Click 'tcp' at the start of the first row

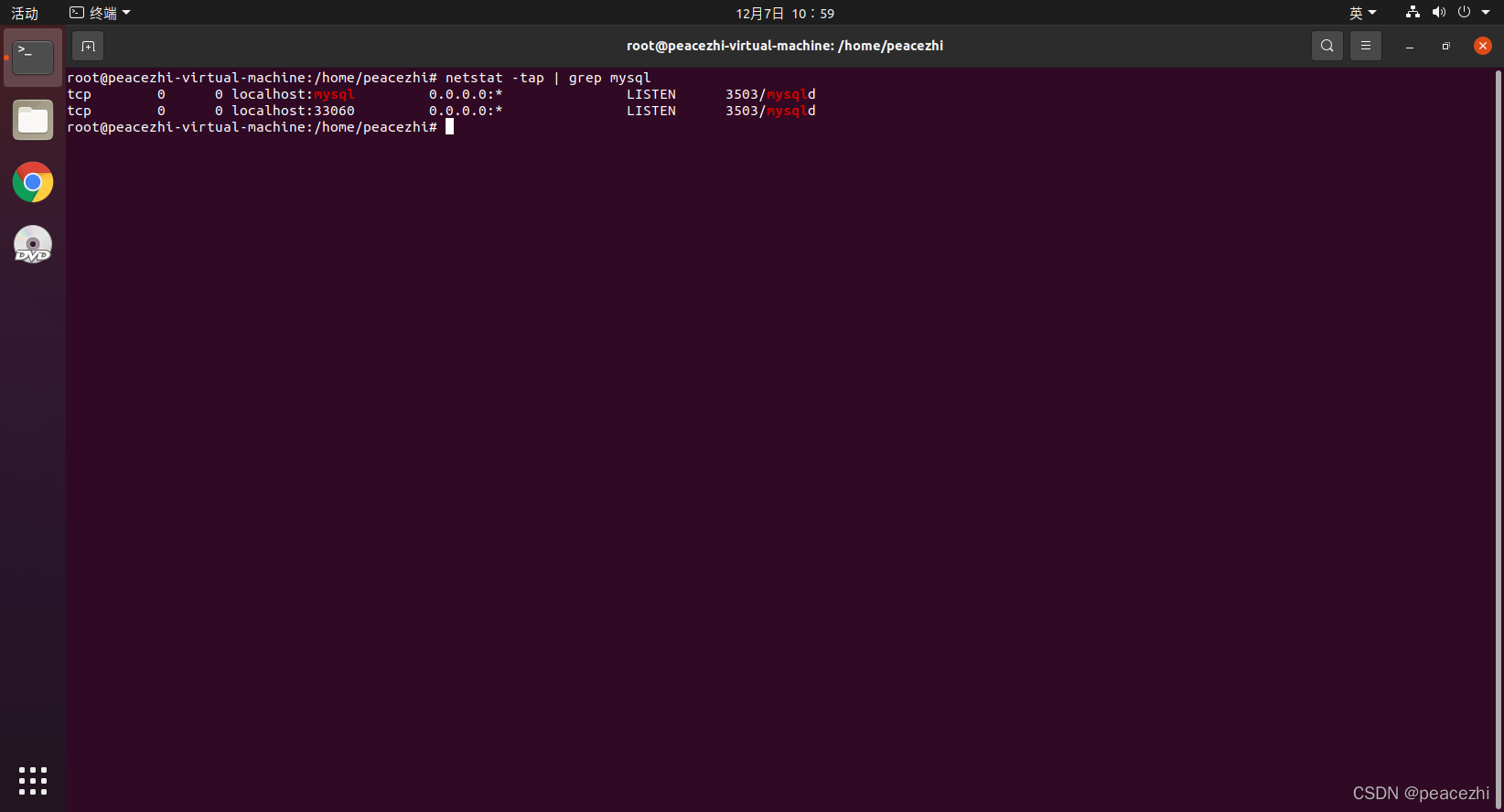click(x=80, y=94)
